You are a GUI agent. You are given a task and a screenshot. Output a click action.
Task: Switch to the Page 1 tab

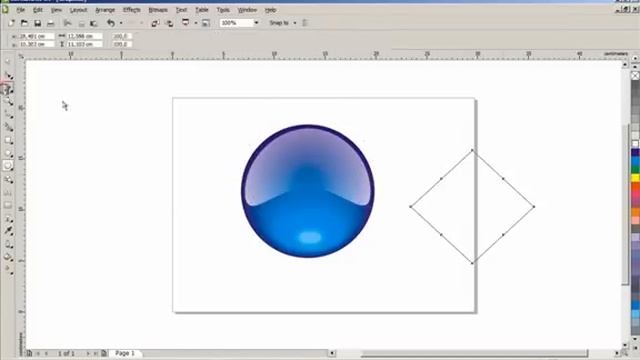(125, 353)
